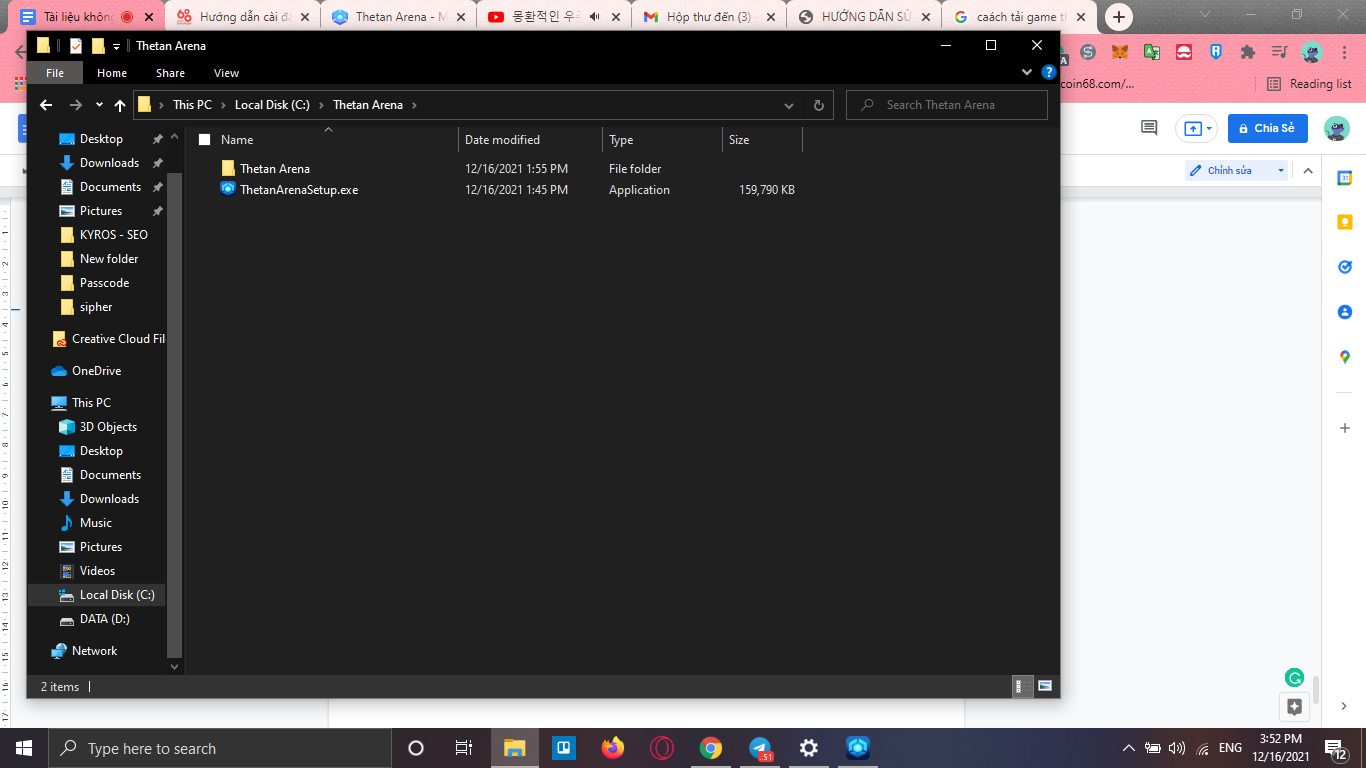Refresh the Thetan Arena folder view

pyautogui.click(x=819, y=105)
